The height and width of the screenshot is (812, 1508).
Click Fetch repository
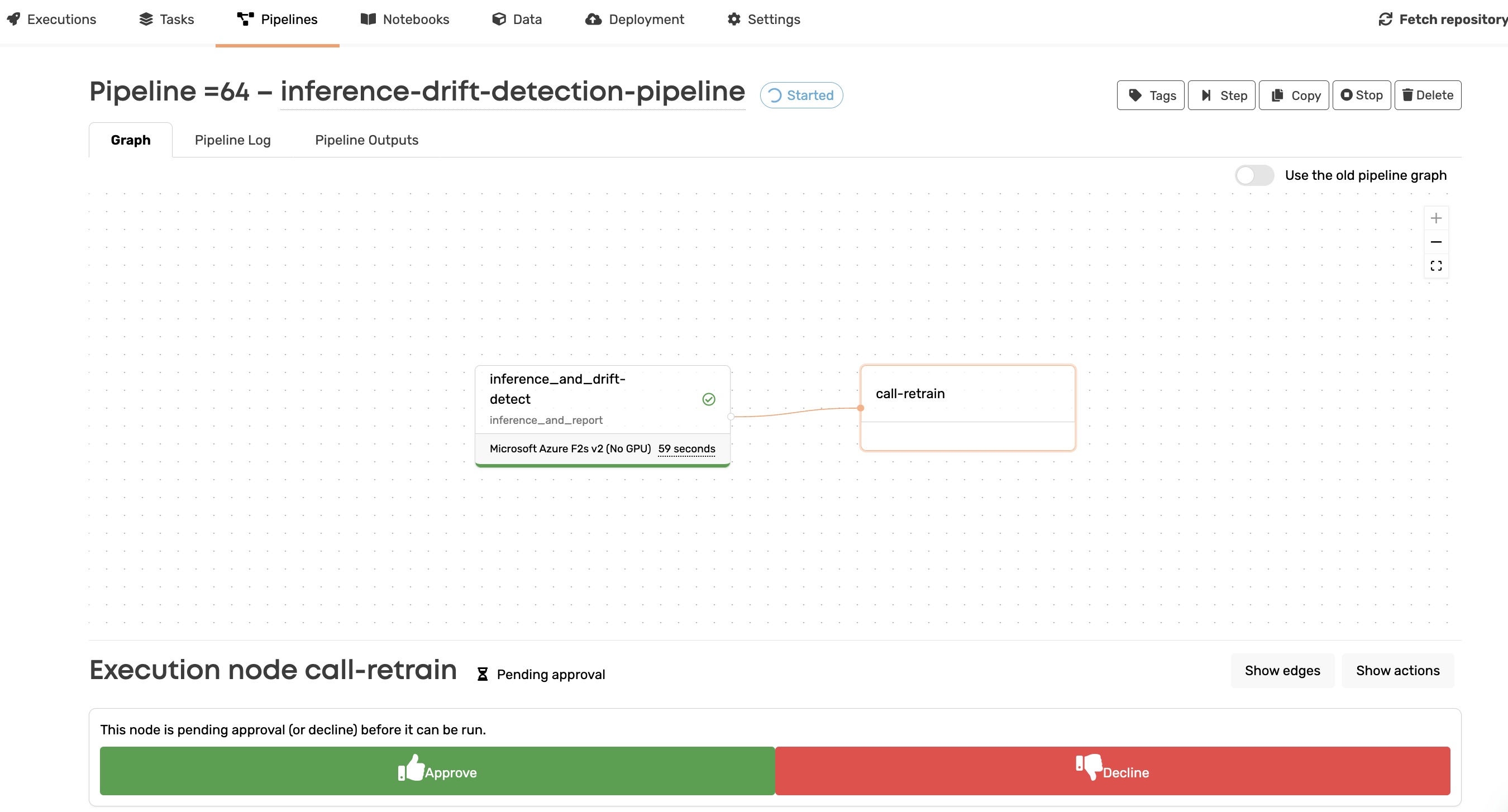[1443, 20]
